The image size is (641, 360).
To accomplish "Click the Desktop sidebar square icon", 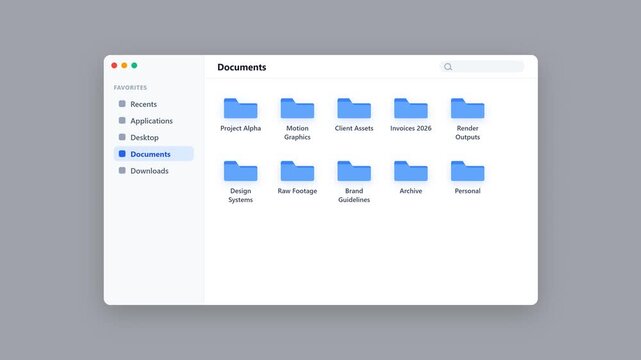I will [x=122, y=137].
